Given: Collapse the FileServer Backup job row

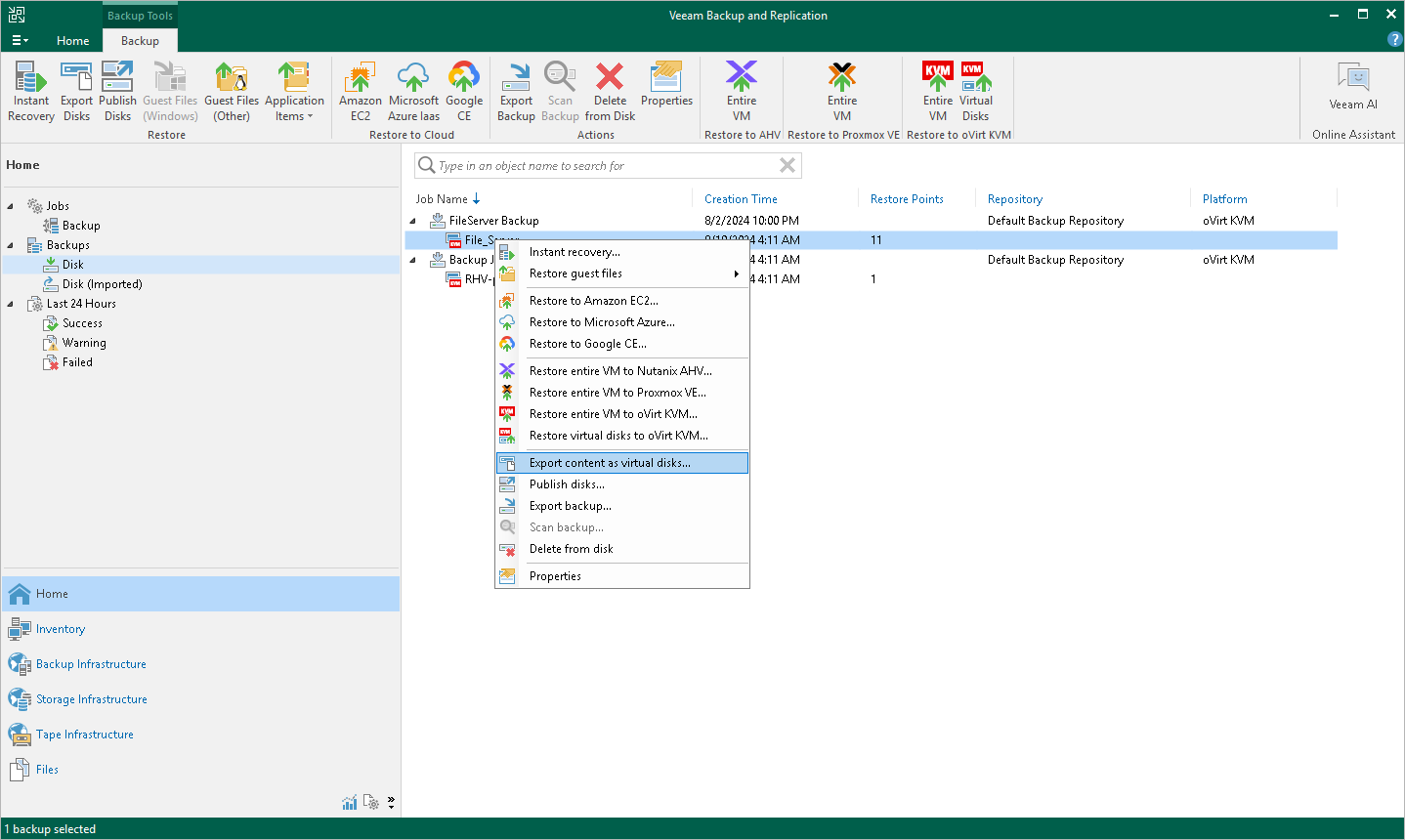Looking at the screenshot, I should point(414,221).
